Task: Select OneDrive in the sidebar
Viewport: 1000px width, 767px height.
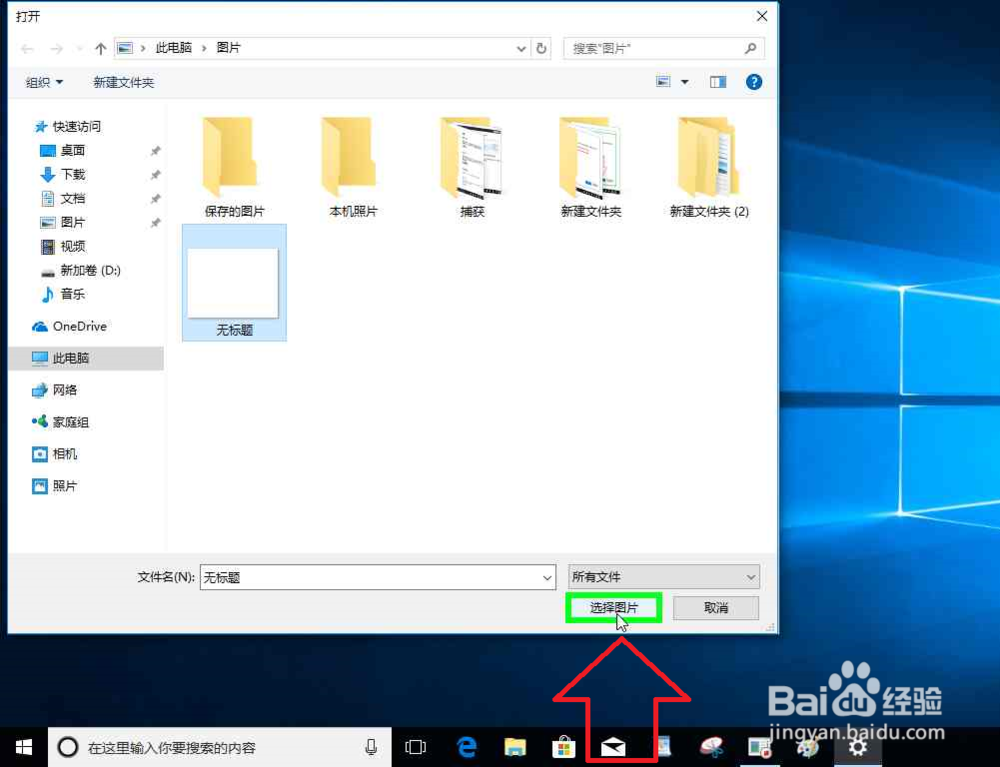Action: point(70,326)
